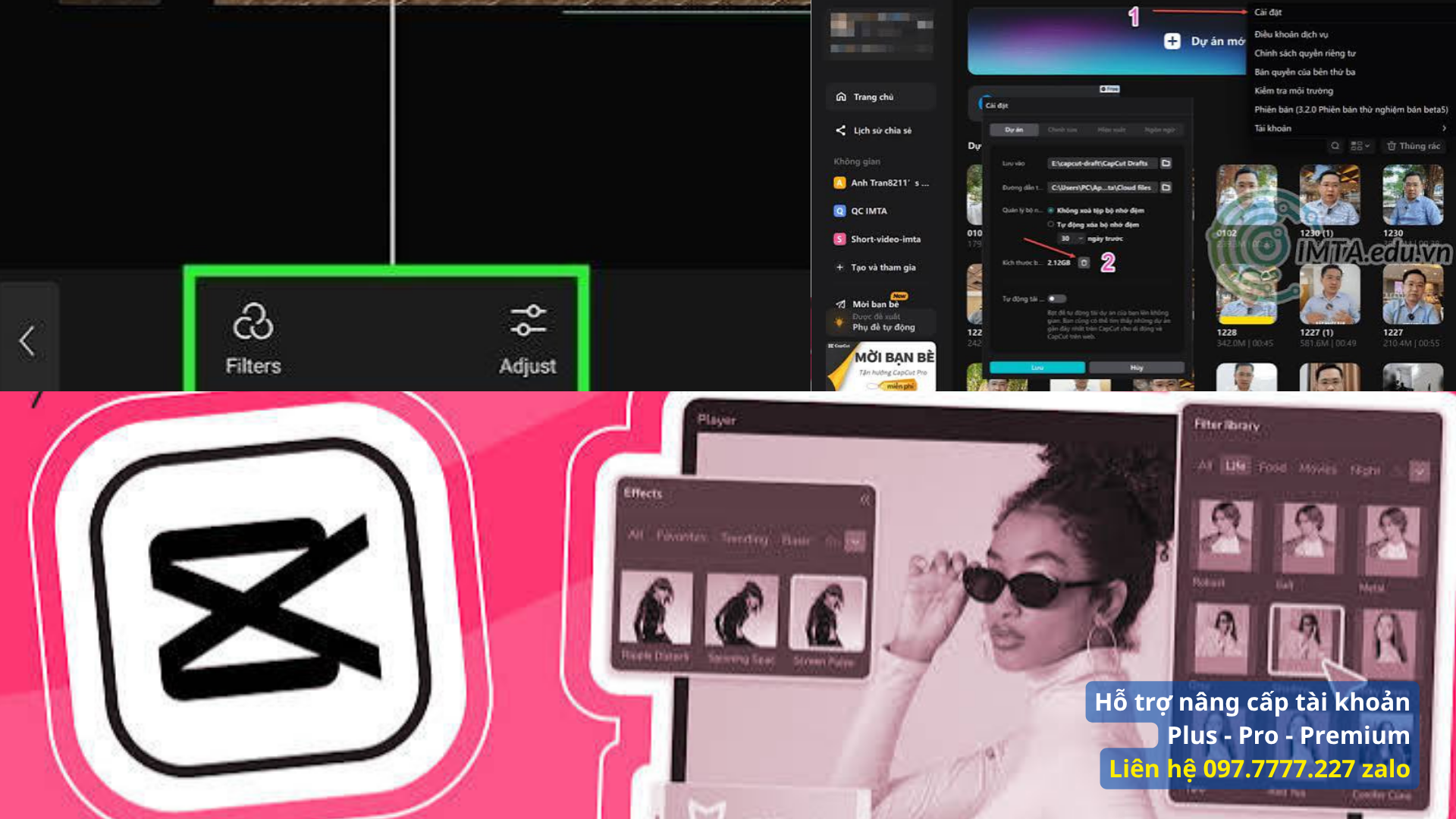Click the Phiên bản 3.2.0 beta5 entry

point(1351,109)
